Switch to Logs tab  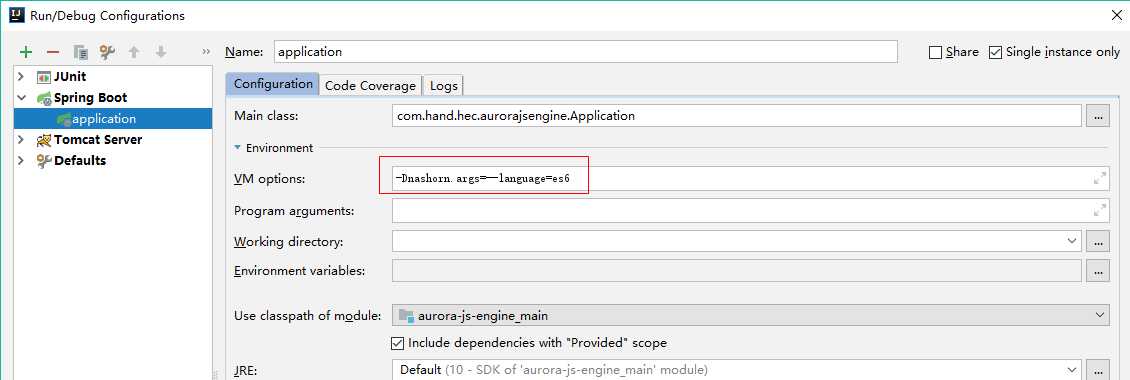[443, 85]
